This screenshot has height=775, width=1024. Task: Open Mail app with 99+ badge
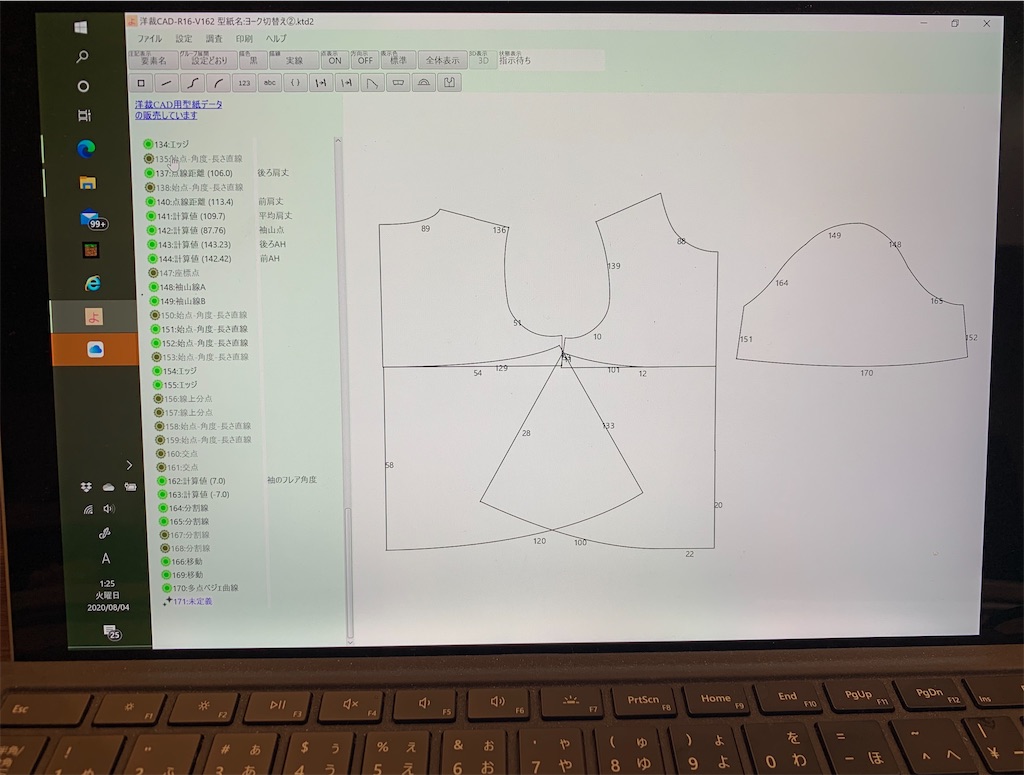(x=92, y=218)
